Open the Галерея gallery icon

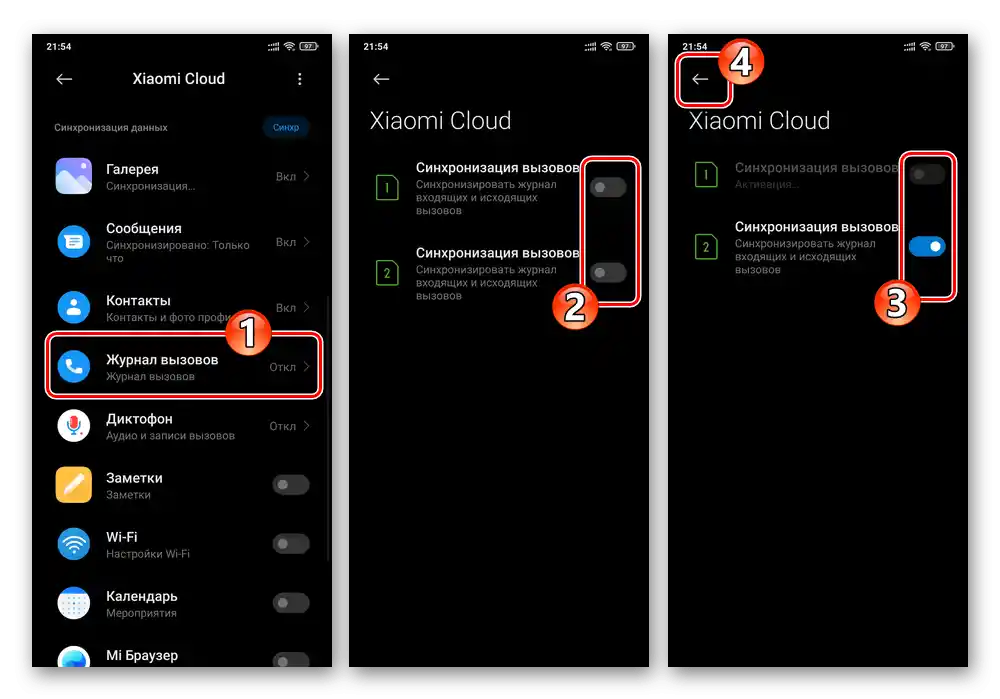pos(73,175)
